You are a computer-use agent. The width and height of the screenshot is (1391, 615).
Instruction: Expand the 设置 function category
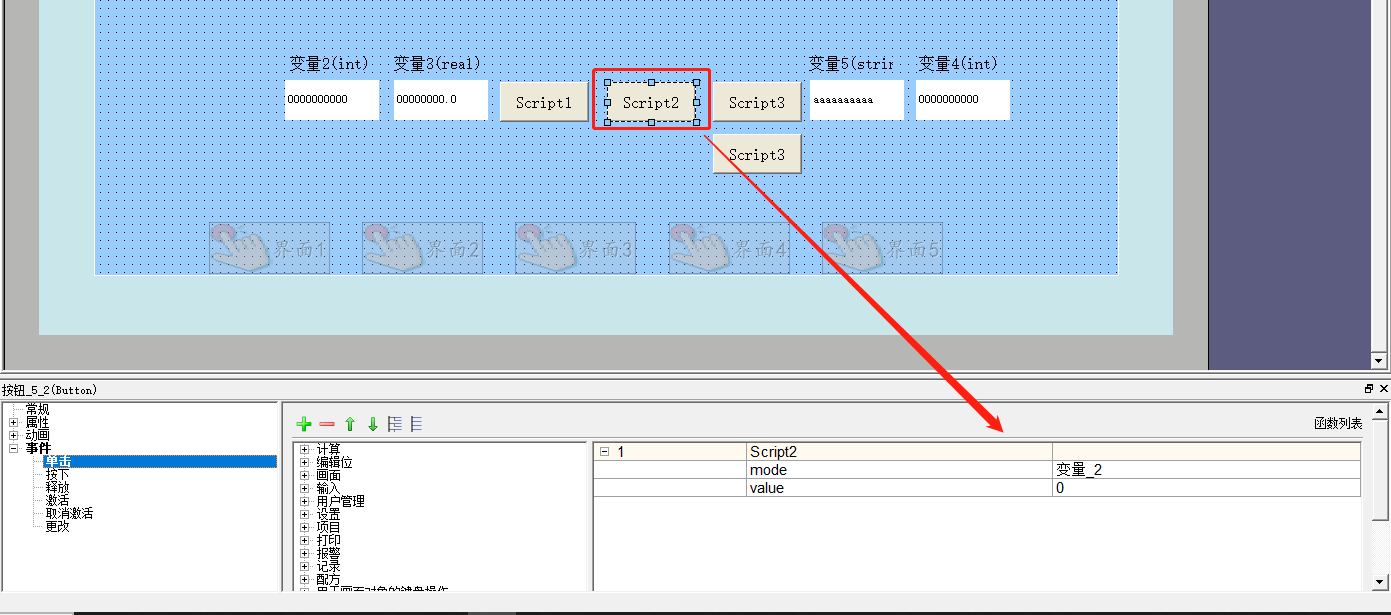pos(305,514)
